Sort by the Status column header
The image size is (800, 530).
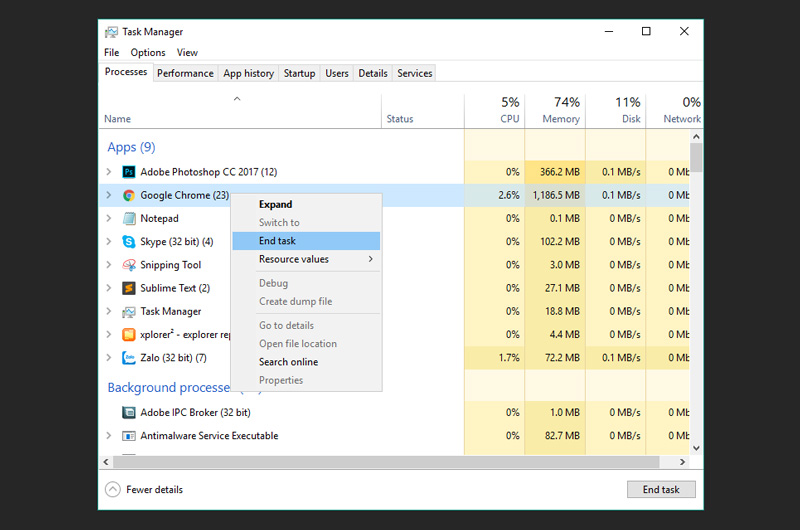click(423, 111)
